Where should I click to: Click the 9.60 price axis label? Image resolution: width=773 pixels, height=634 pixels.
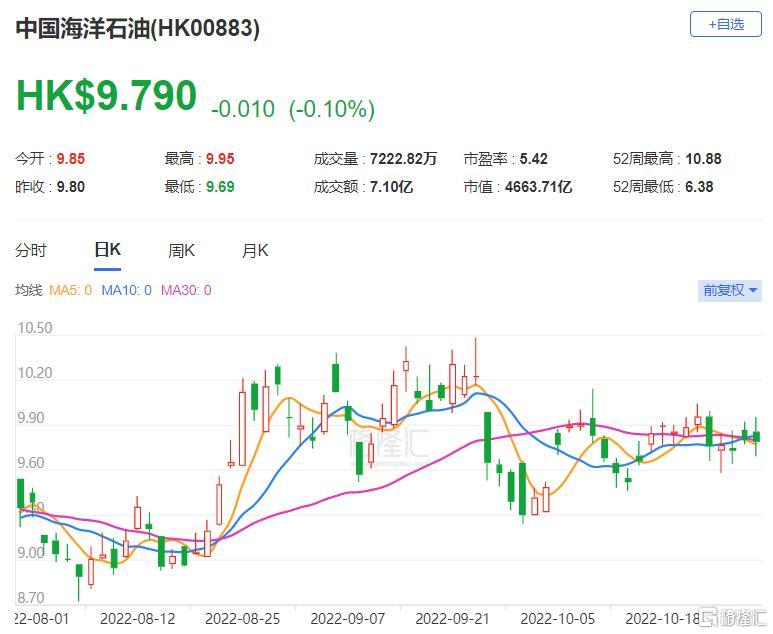31,463
